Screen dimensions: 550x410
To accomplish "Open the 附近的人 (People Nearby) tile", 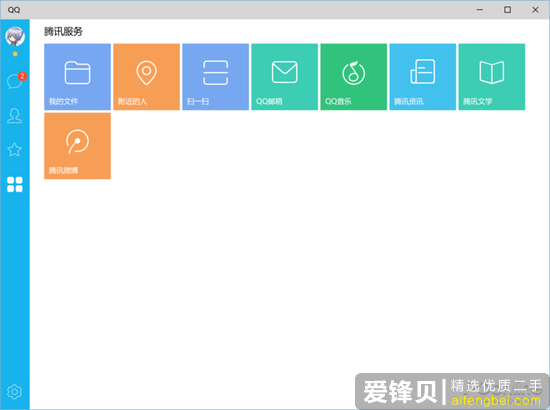I will 147,77.
